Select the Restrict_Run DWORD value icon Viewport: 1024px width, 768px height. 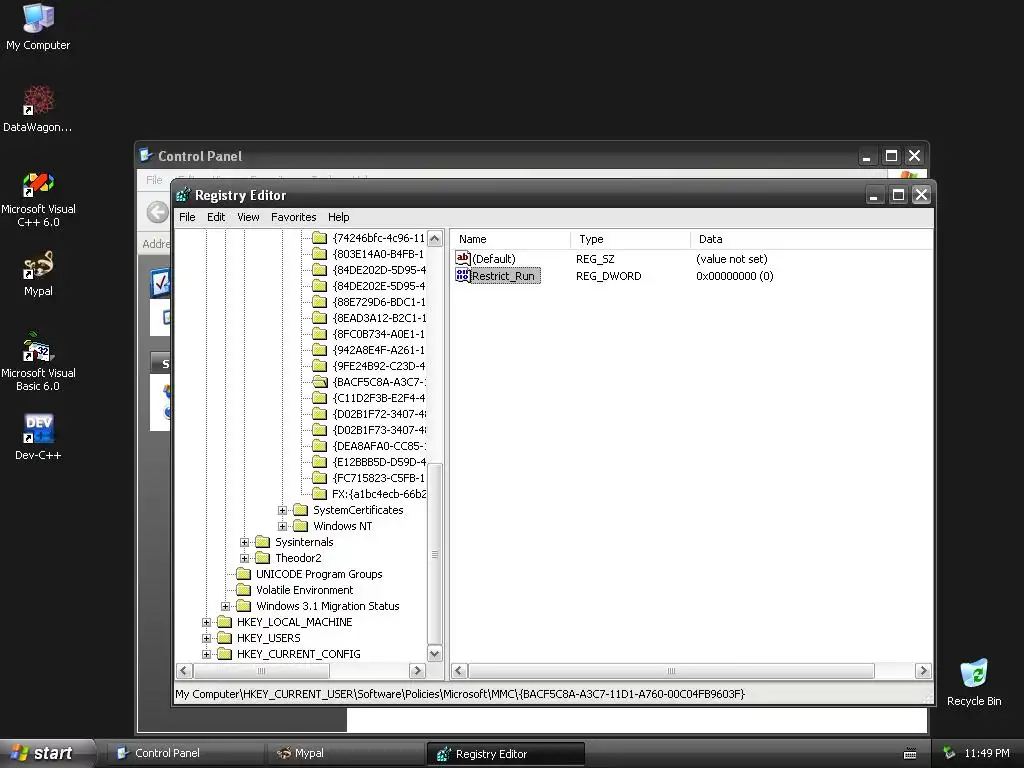click(x=462, y=276)
